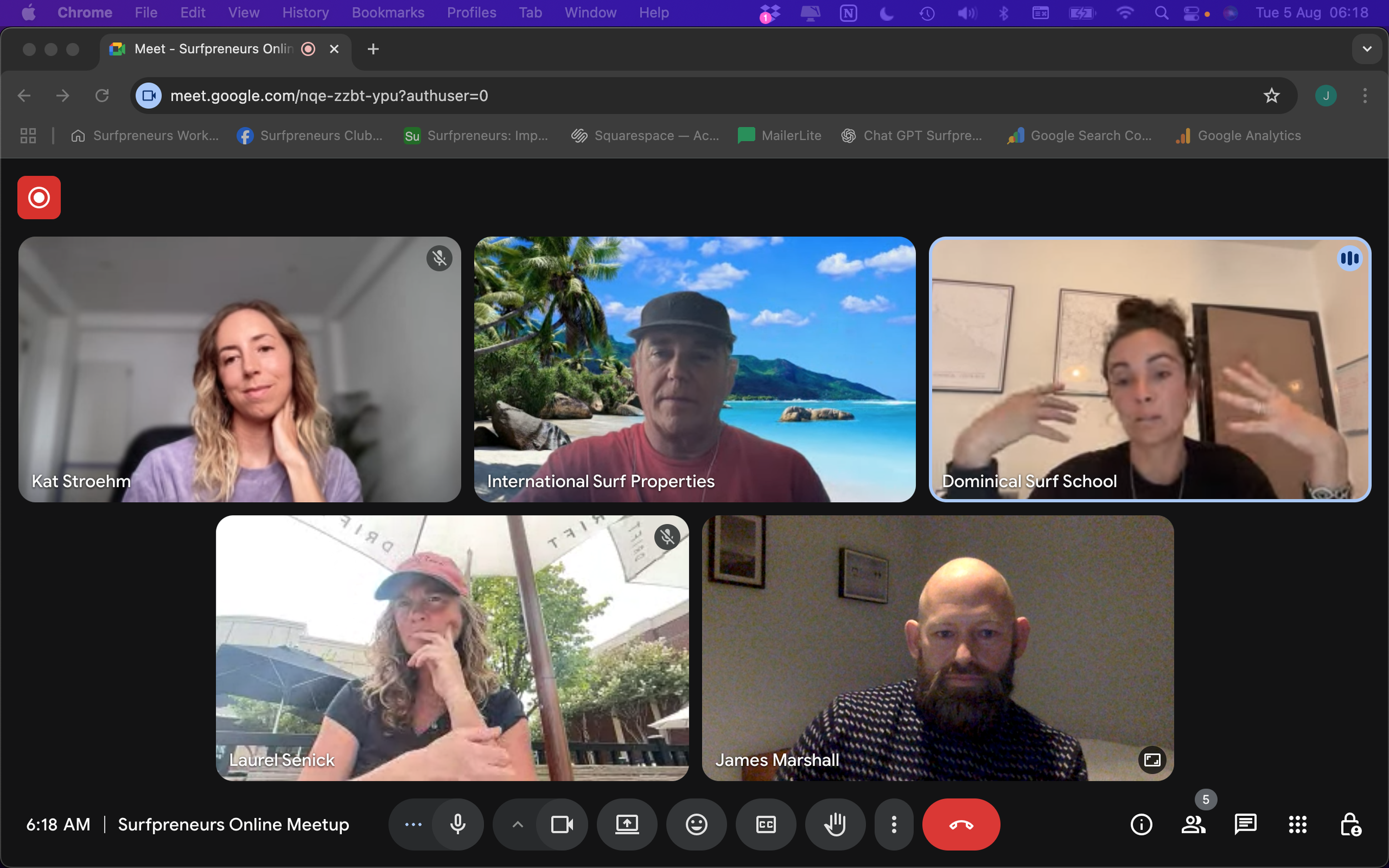Click the red recording indicator

coord(39,198)
